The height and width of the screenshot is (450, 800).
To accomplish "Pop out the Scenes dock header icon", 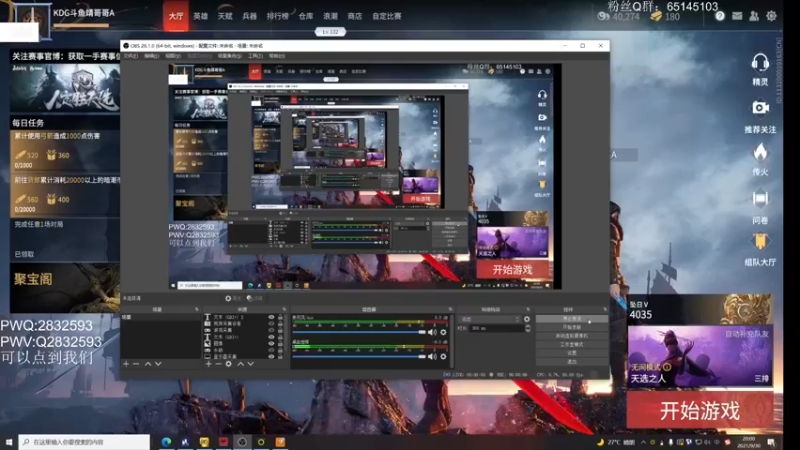I will coord(197,310).
